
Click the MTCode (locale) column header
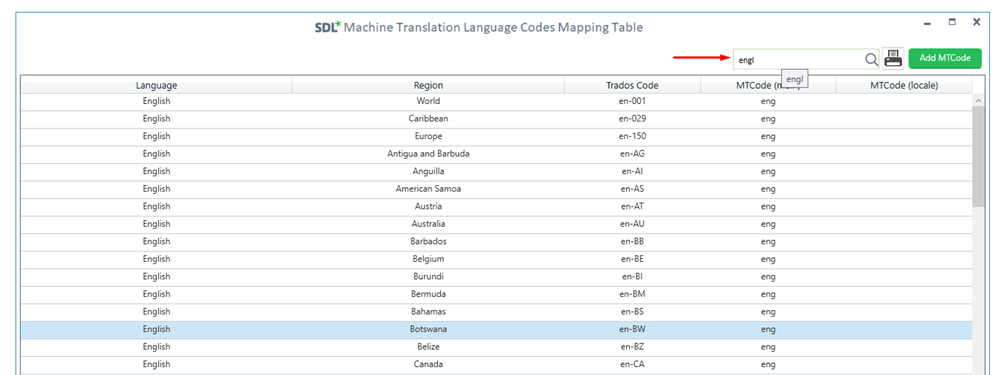pyautogui.click(x=904, y=85)
